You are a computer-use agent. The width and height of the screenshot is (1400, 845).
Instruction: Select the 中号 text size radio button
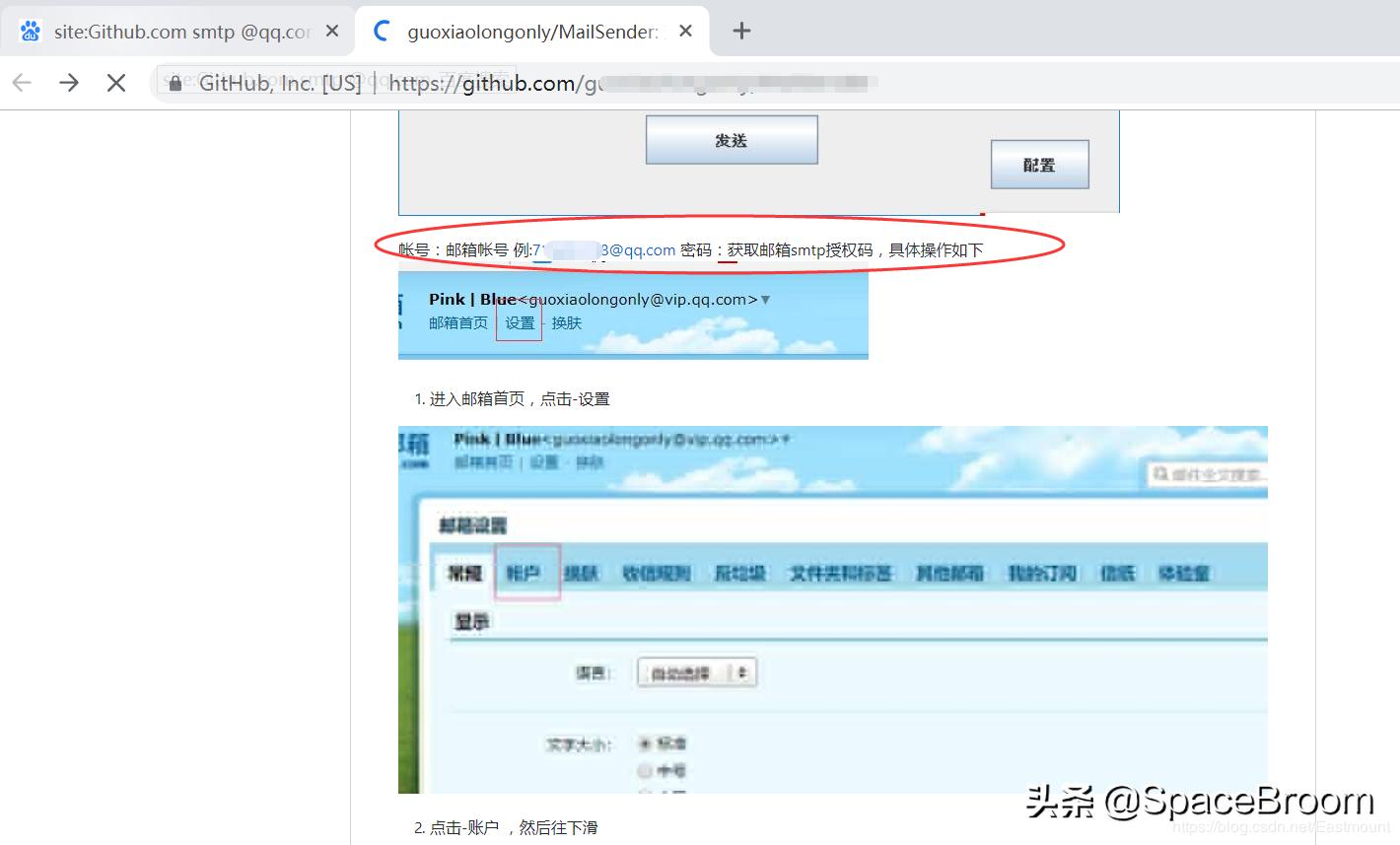click(646, 771)
